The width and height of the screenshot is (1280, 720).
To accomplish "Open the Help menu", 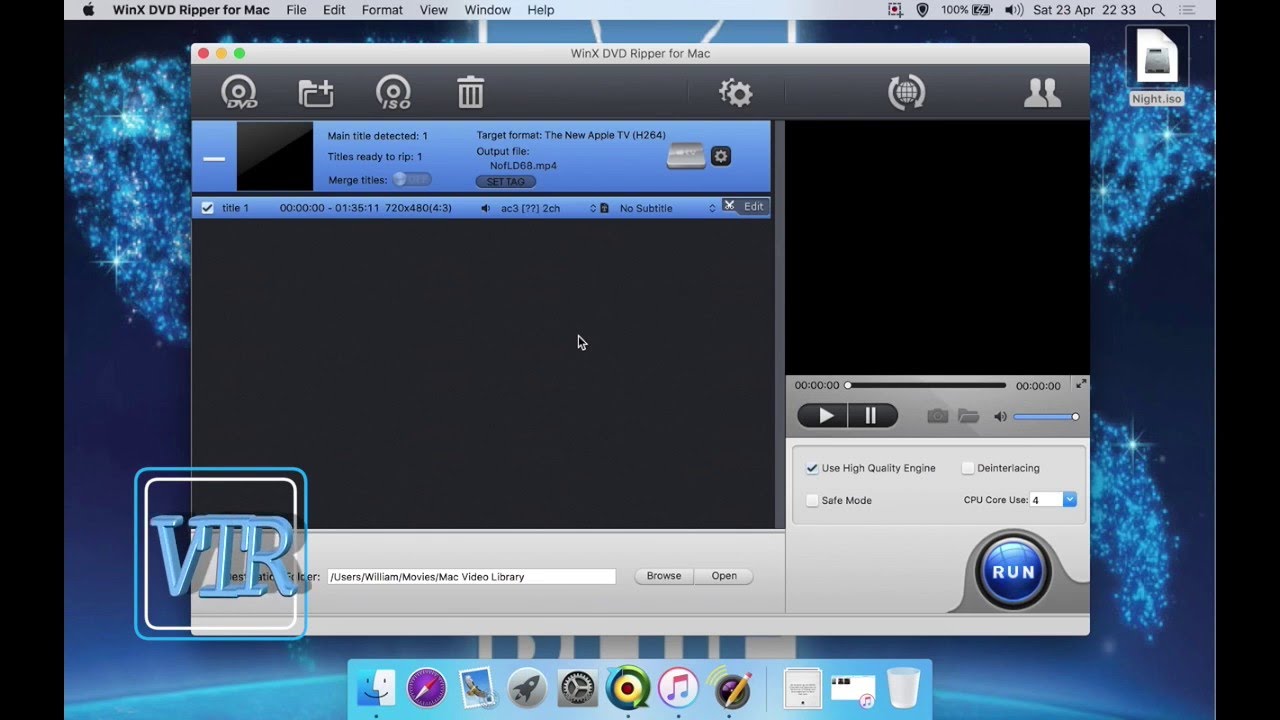I will (x=540, y=10).
